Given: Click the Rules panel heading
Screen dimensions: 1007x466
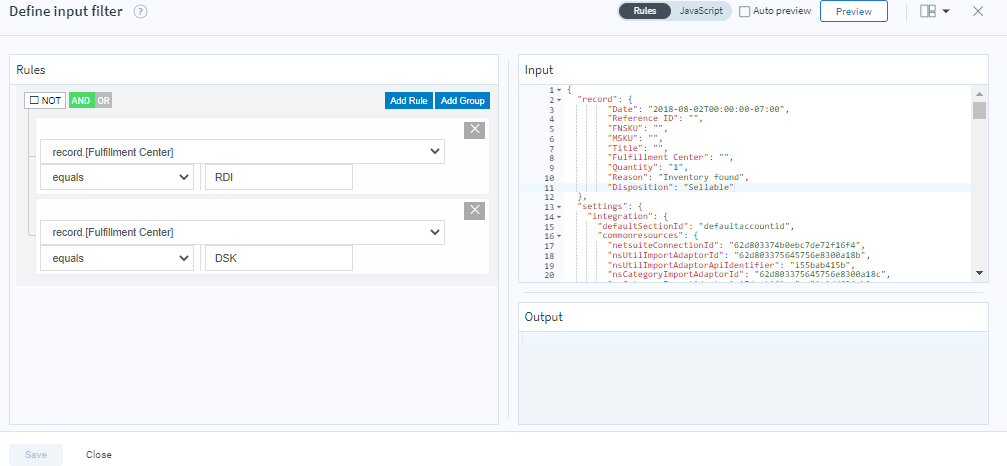Looking at the screenshot, I should (30, 70).
